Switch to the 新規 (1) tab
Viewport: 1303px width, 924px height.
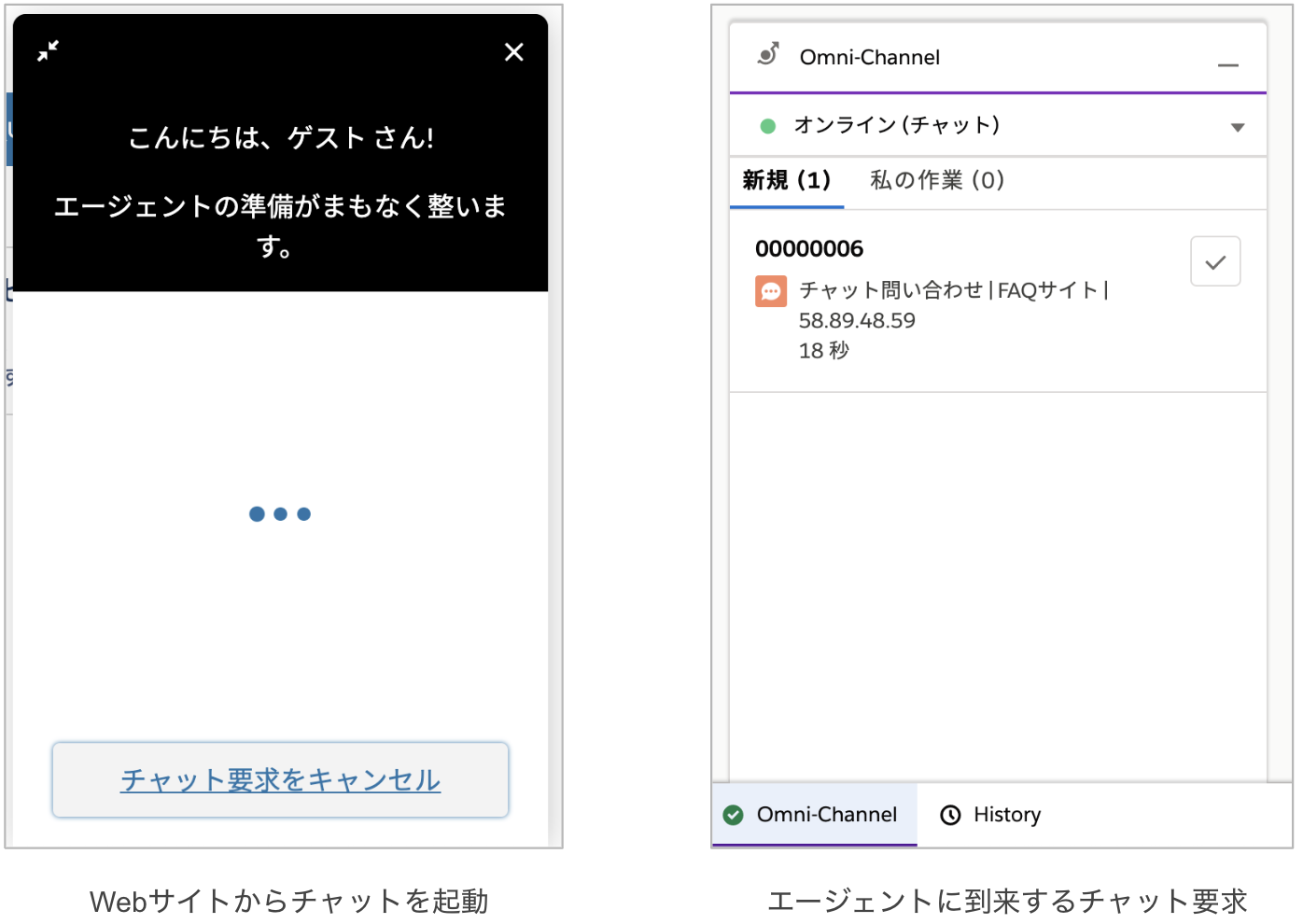[x=787, y=180]
